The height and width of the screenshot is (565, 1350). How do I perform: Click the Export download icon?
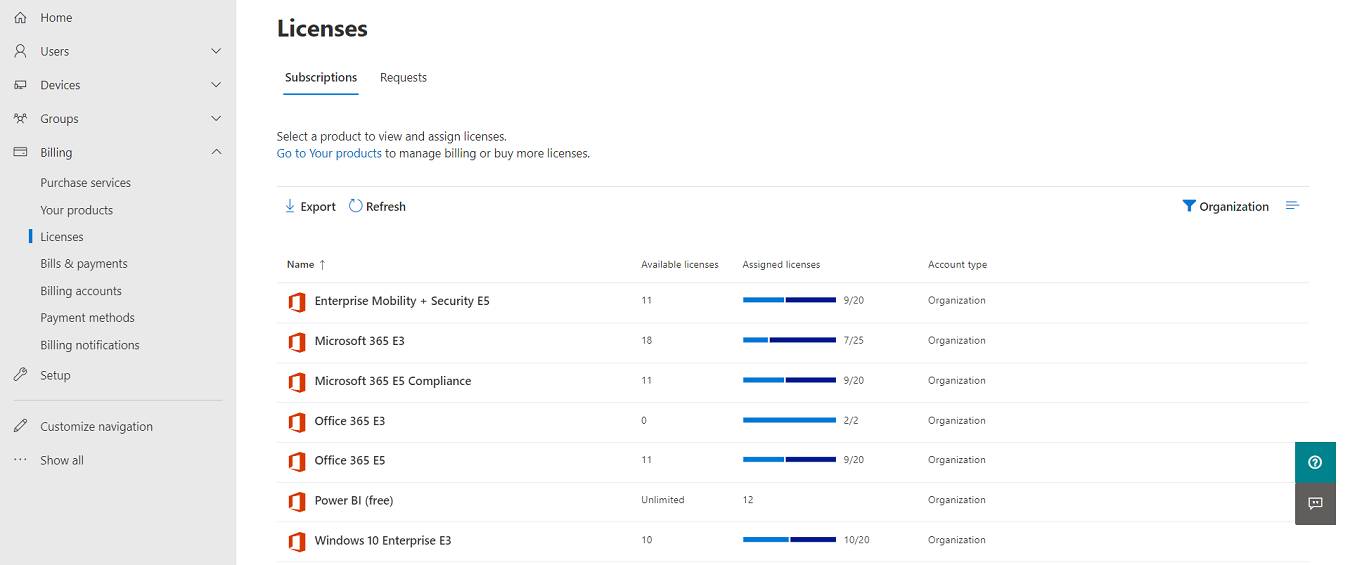290,206
